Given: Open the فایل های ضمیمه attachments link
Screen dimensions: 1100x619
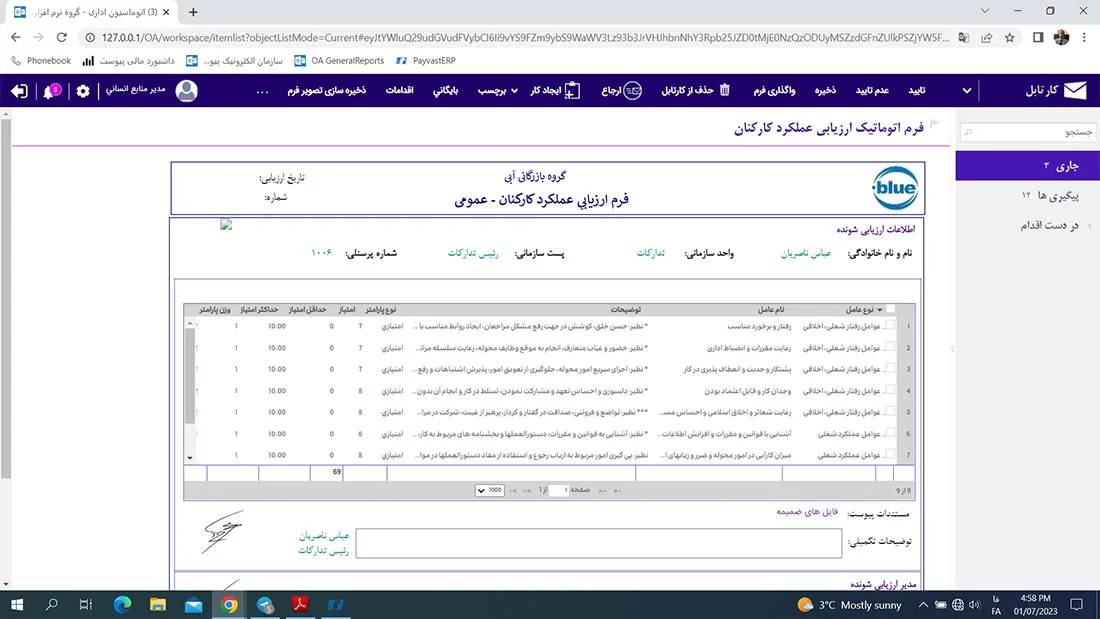Looking at the screenshot, I should coord(808,512).
